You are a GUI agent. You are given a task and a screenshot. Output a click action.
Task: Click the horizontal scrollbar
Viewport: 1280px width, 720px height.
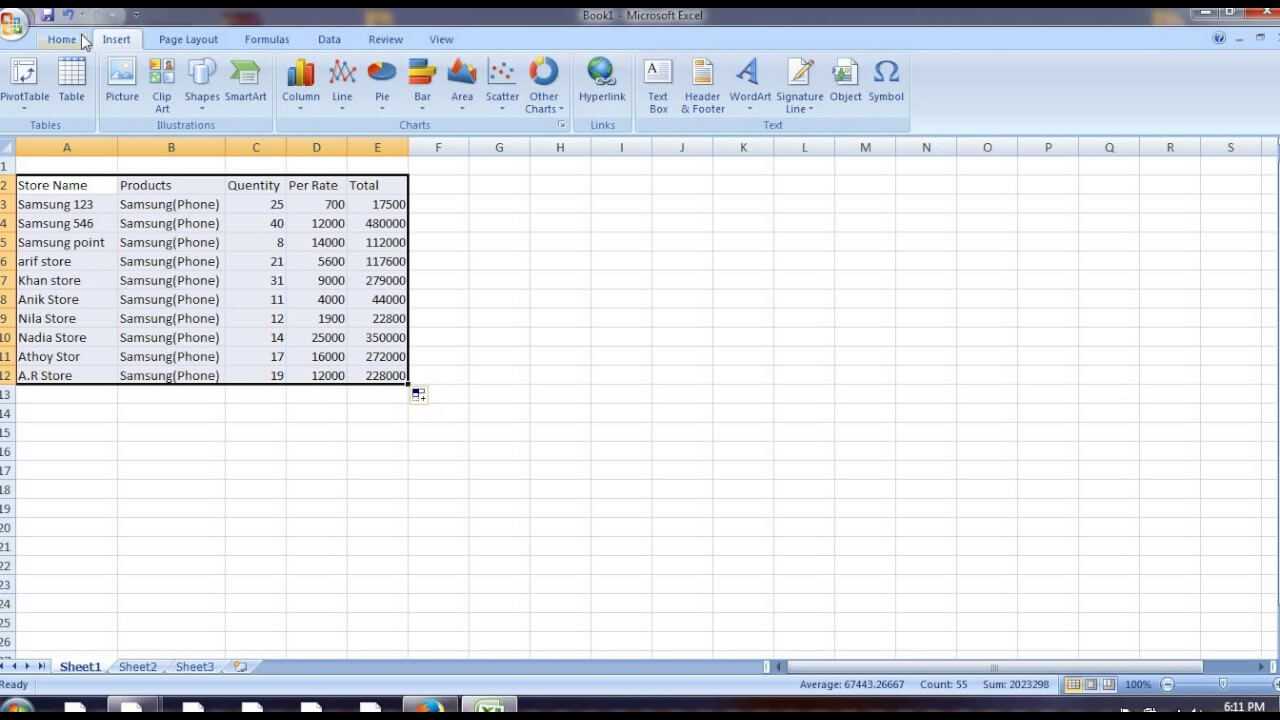point(994,666)
